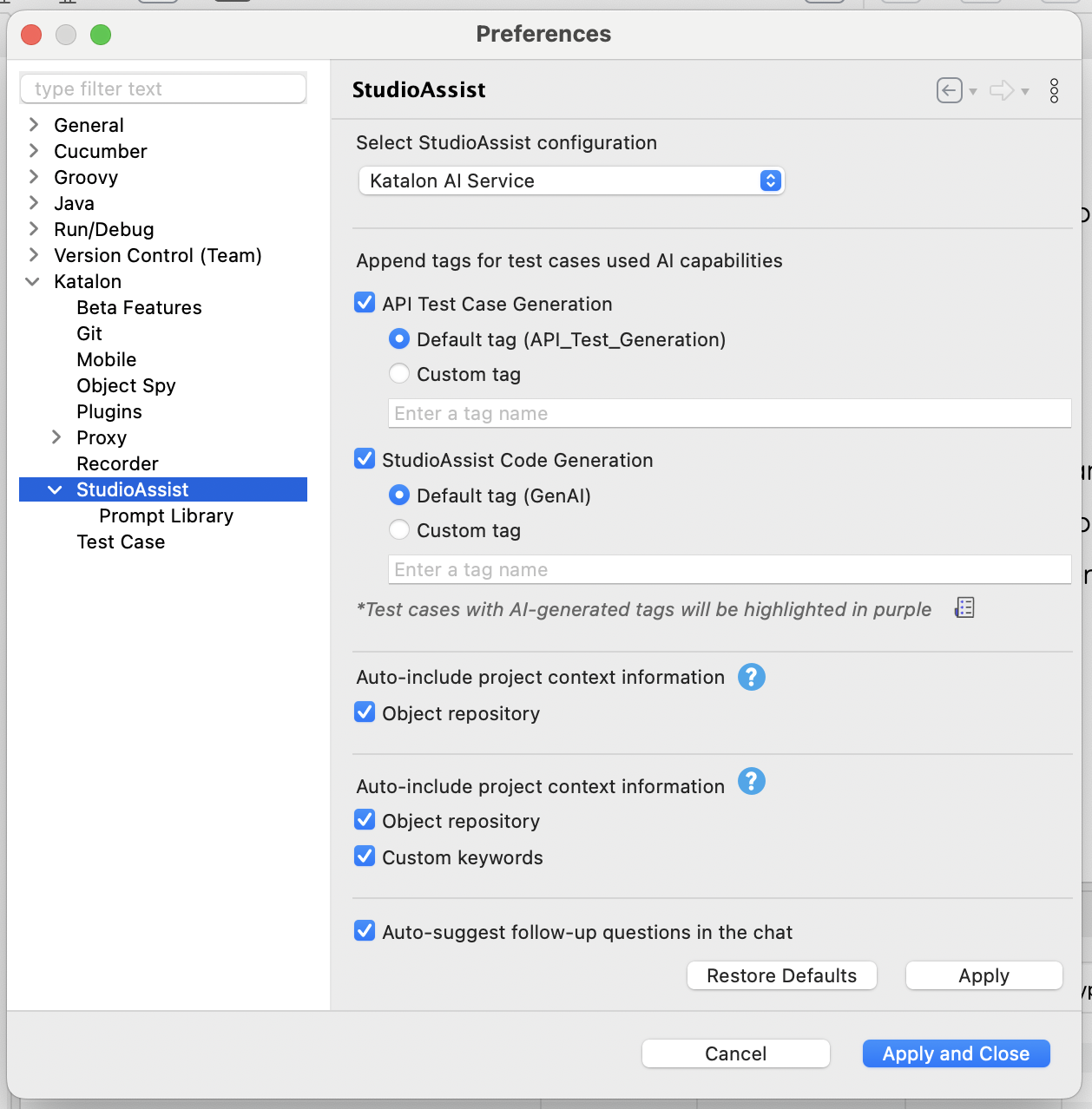
Task: Select the Cucumber preferences label
Action: coord(101,151)
